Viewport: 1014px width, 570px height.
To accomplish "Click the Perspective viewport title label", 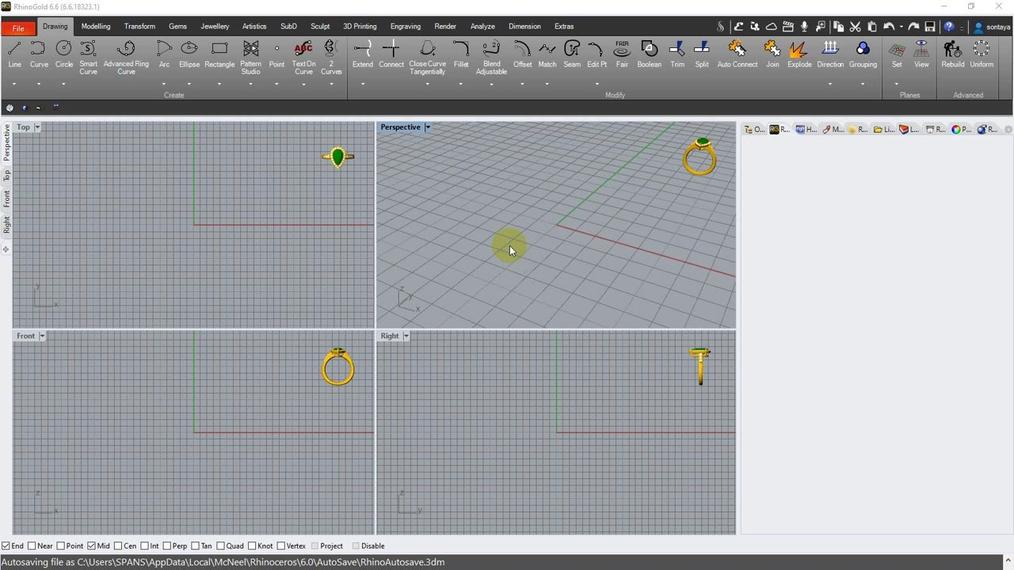I will click(400, 127).
